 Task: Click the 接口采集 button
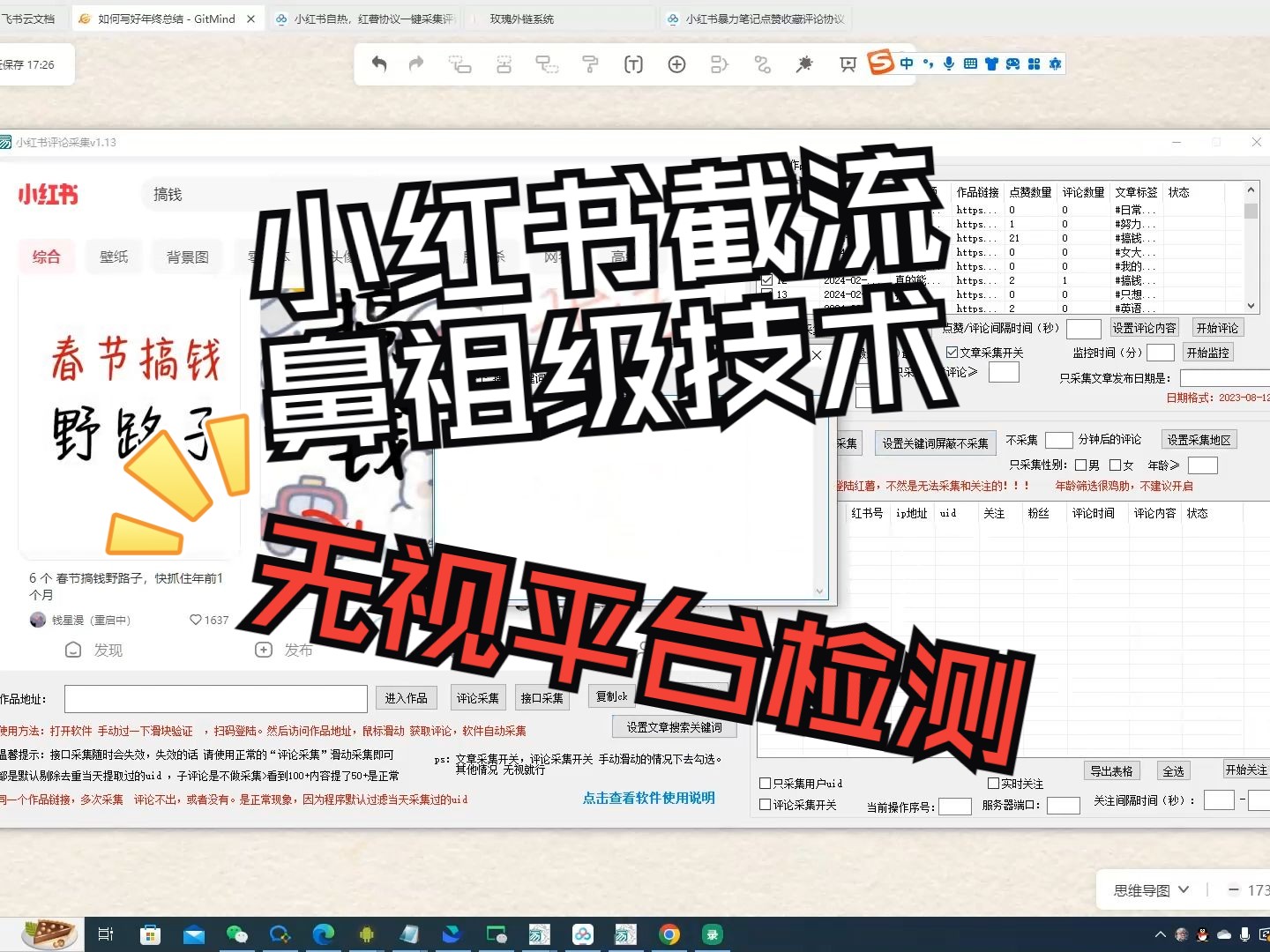pos(542,698)
